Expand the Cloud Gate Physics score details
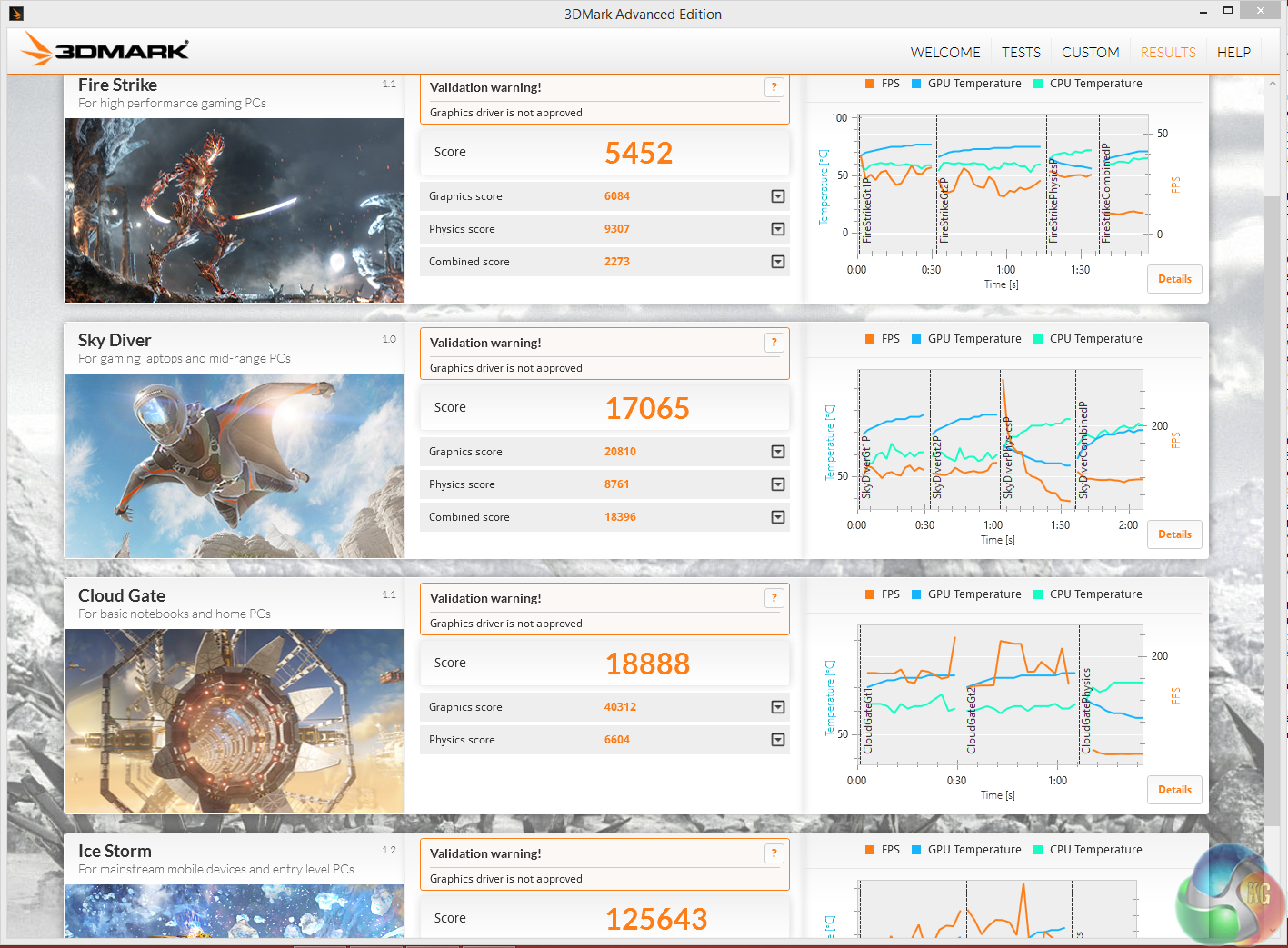 pos(778,740)
